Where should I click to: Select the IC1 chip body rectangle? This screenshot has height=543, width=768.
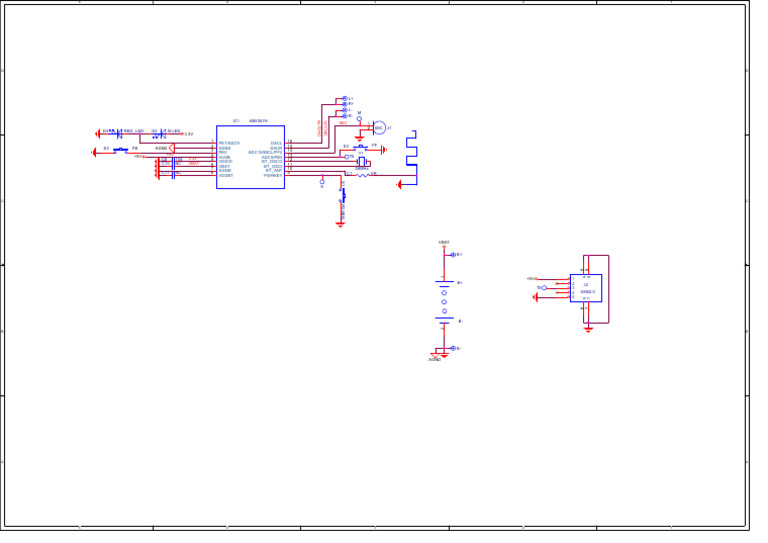pyautogui.click(x=250, y=157)
